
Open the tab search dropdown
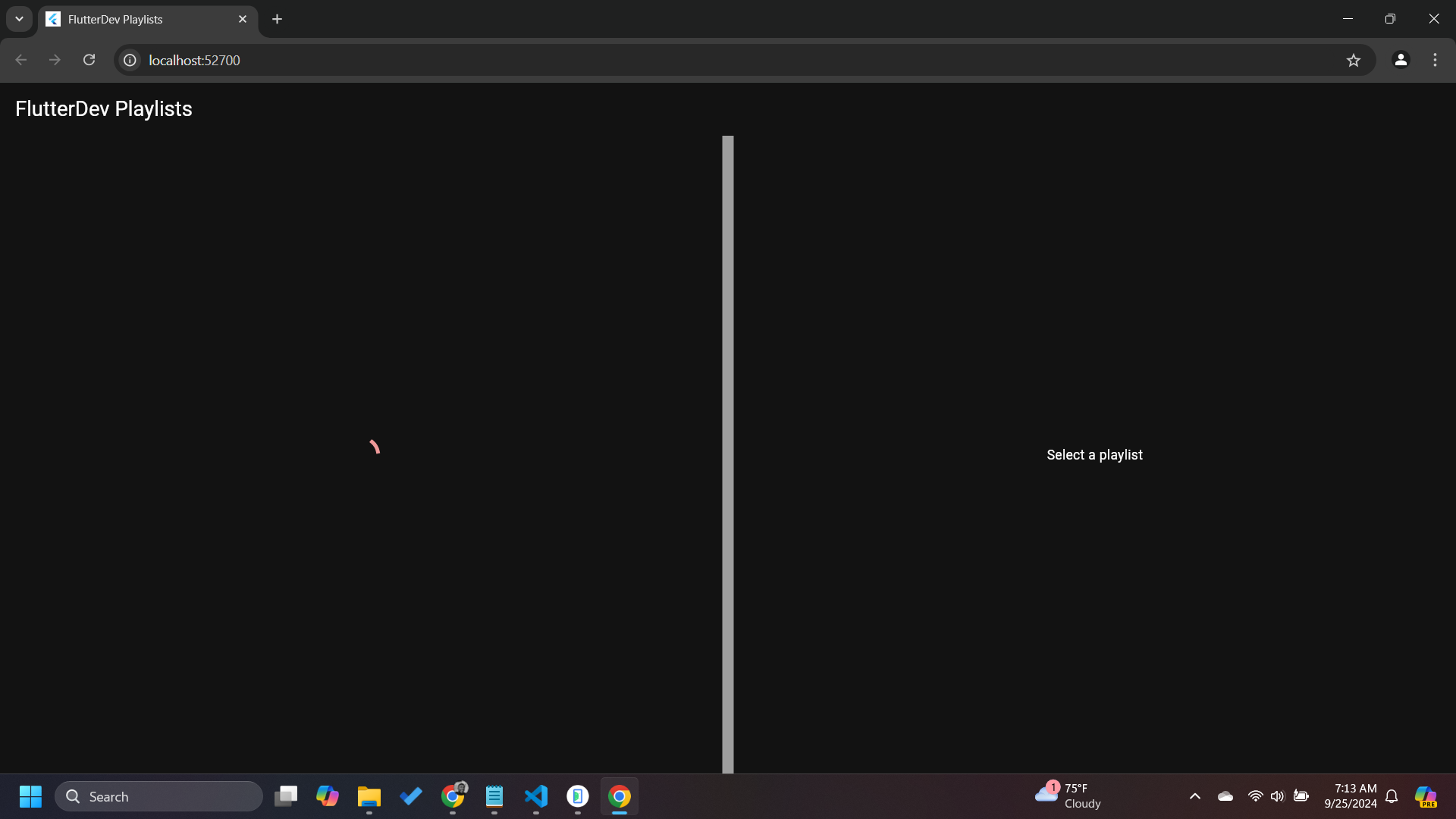pos(19,19)
